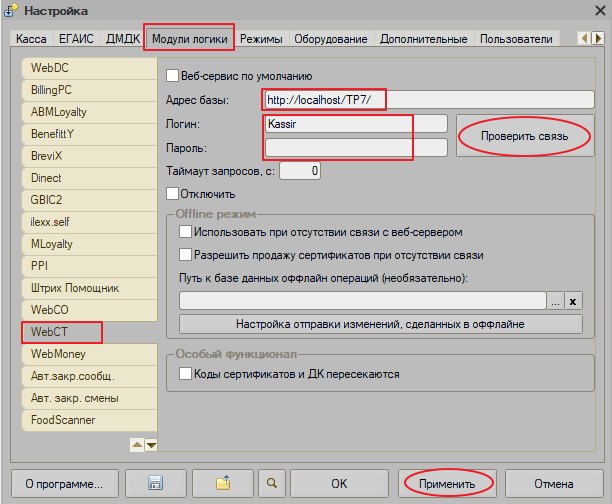The height and width of the screenshot is (504, 612).
Task: Click the left arrow to move tabs back
Action: (584, 38)
